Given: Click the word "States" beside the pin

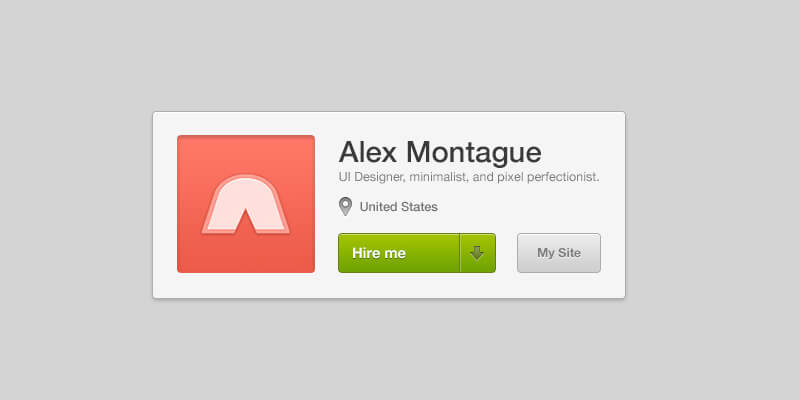Looking at the screenshot, I should click(x=420, y=207).
